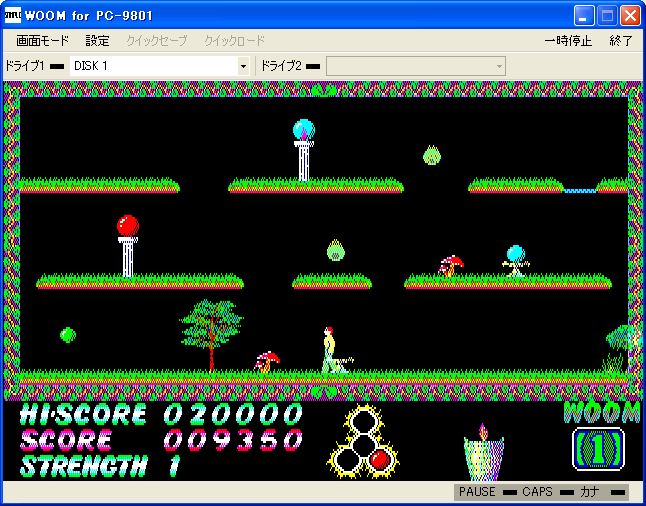The height and width of the screenshot is (506, 646).
Task: Close the WOOM for PC-9801 window
Action: [630, 16]
